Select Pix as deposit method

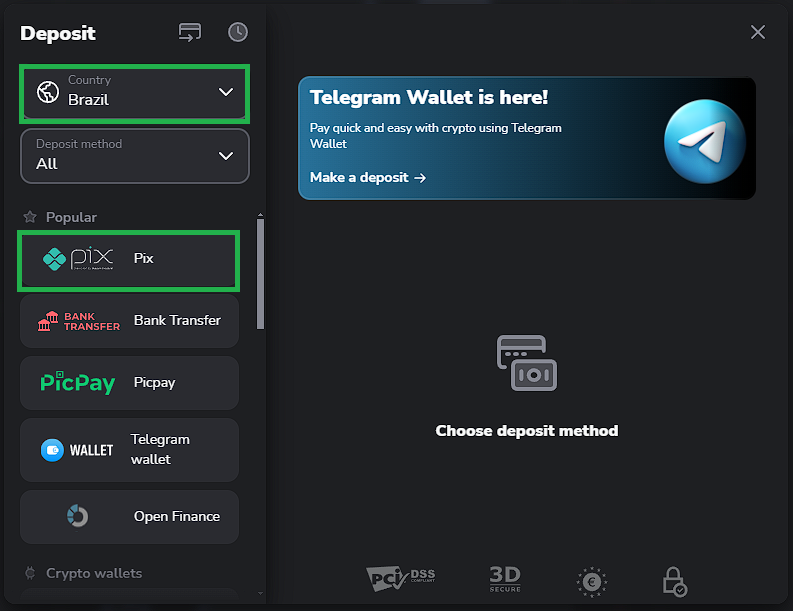tap(129, 259)
